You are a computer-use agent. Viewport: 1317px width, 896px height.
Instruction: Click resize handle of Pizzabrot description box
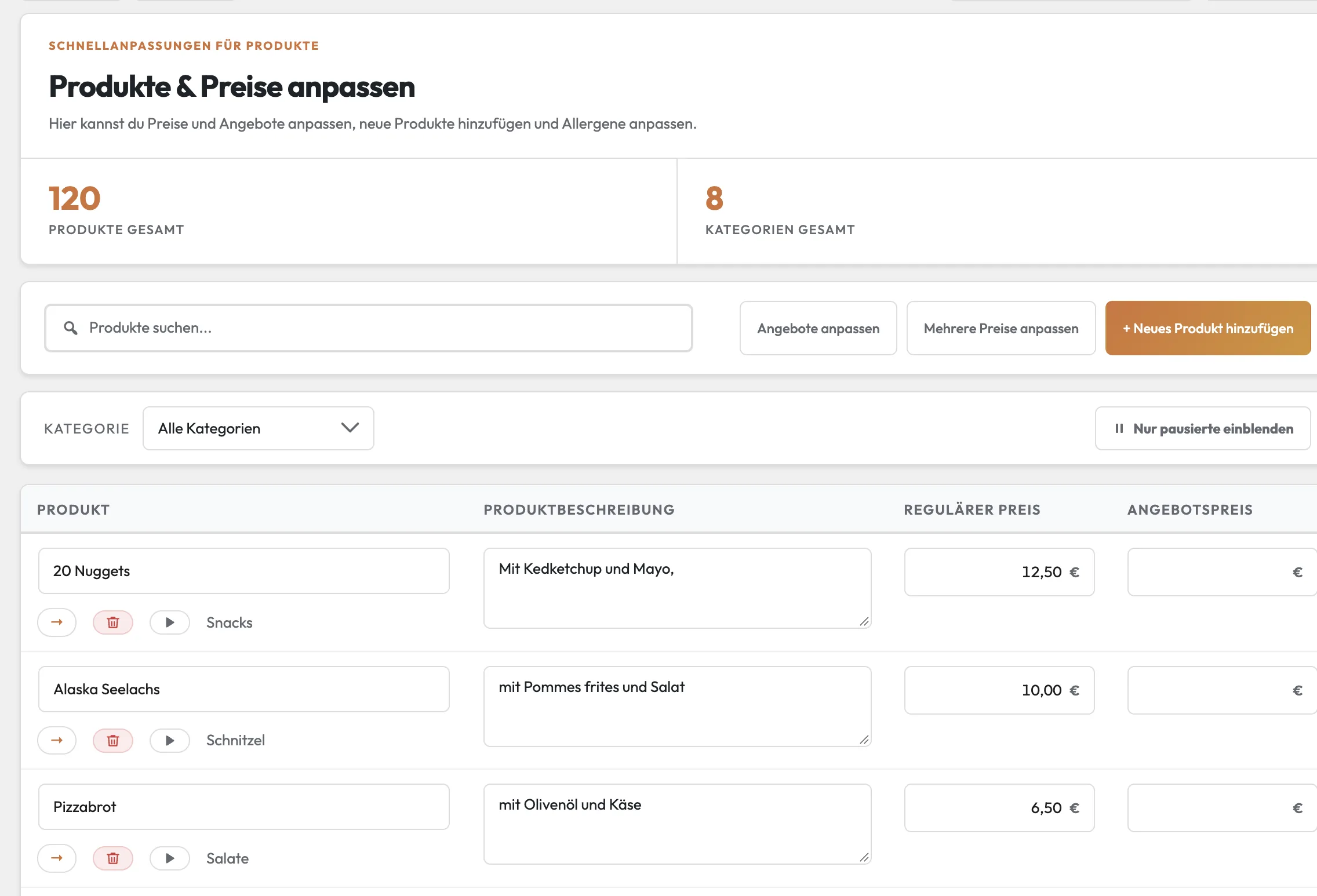[864, 857]
